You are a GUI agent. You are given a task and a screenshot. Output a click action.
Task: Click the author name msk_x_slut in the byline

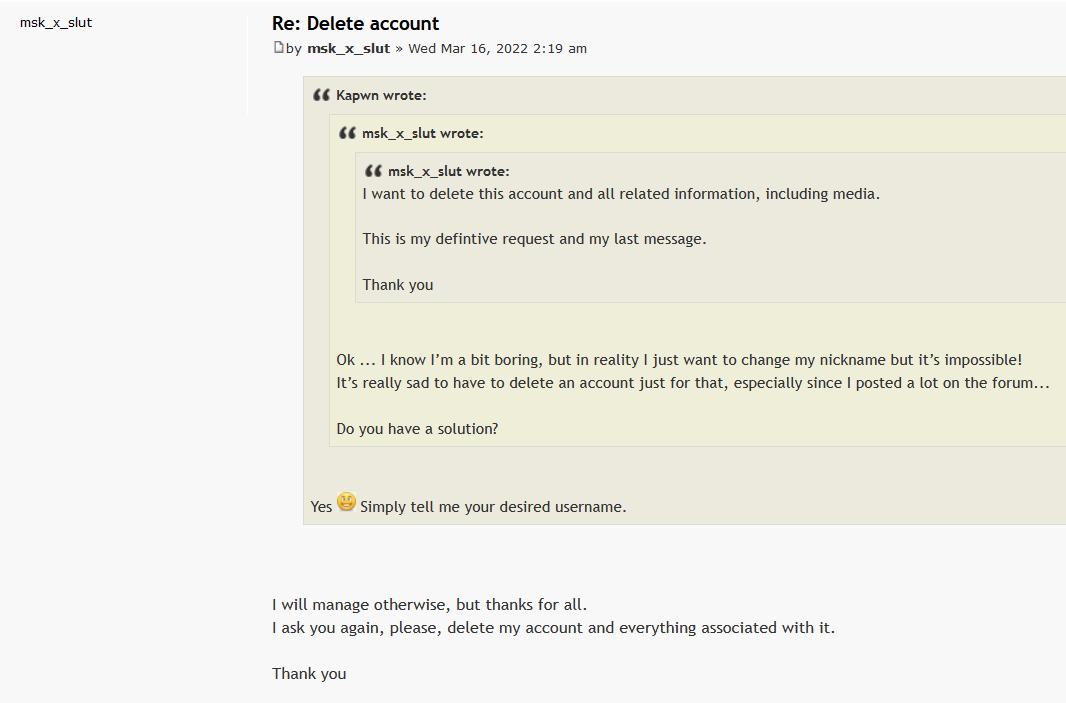point(348,48)
